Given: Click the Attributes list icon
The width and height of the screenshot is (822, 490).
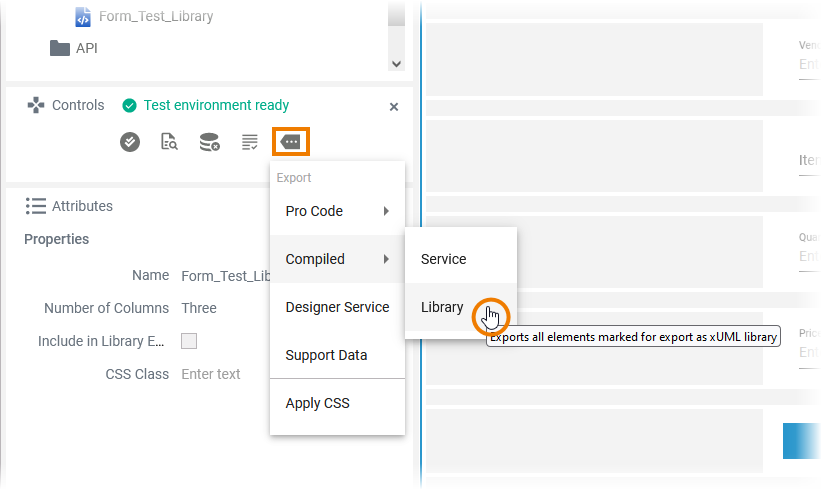Looking at the screenshot, I should pyautogui.click(x=36, y=206).
